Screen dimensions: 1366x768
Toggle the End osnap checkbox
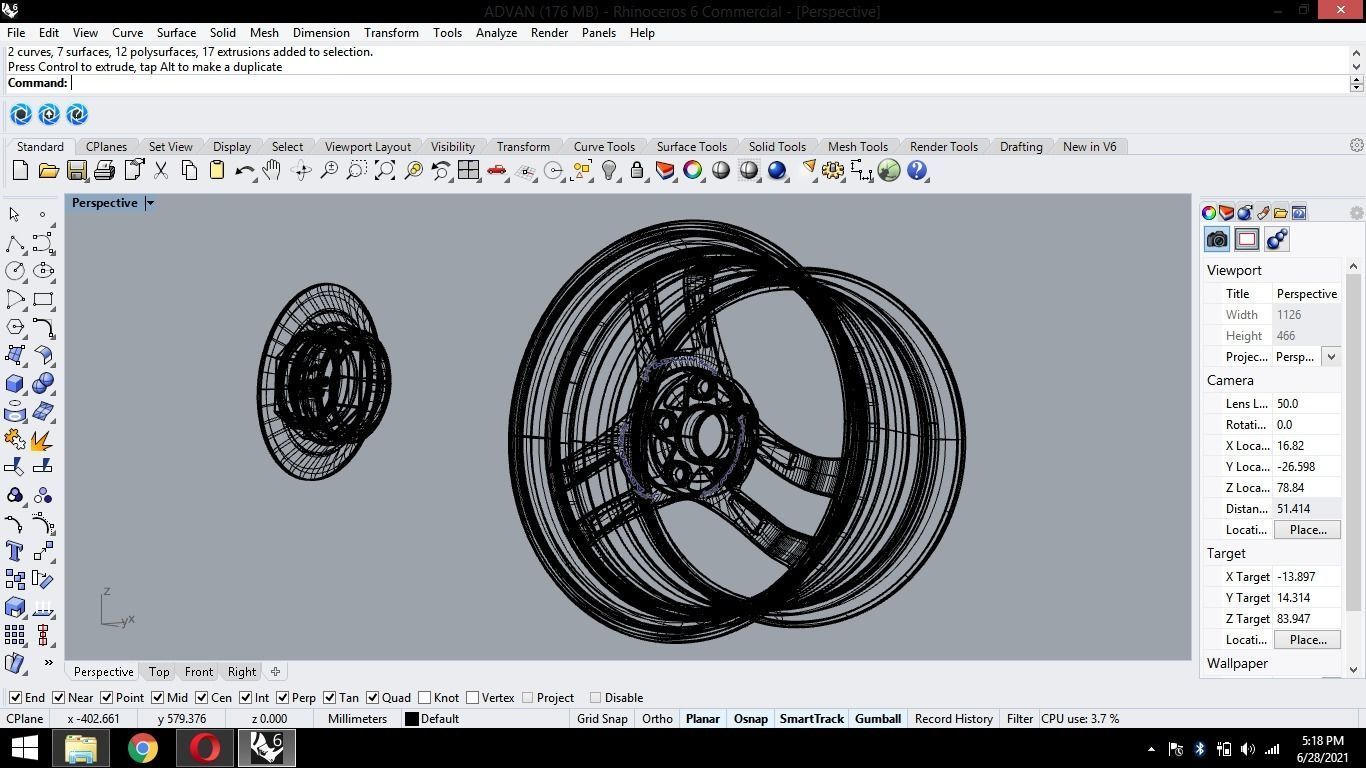15,698
